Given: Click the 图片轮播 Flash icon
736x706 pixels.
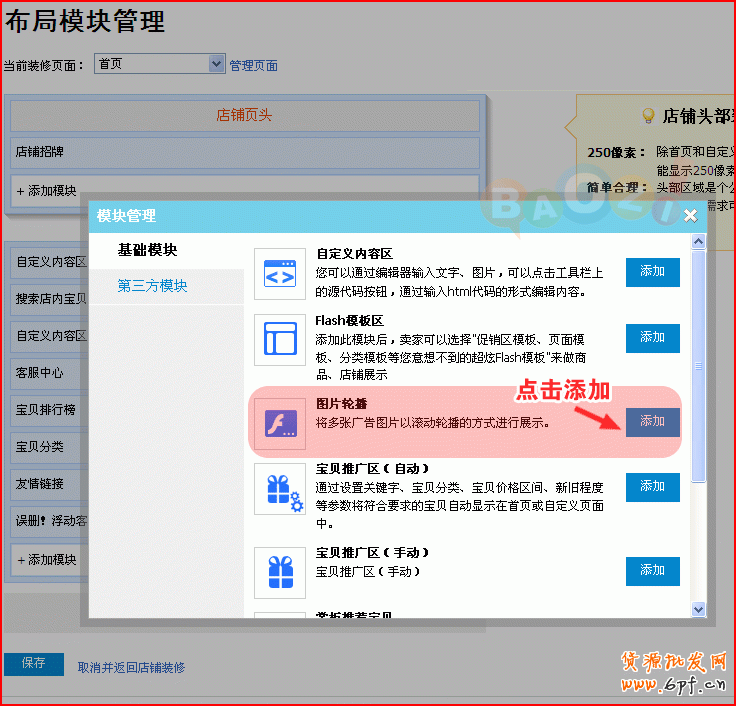Looking at the screenshot, I should click(x=279, y=422).
